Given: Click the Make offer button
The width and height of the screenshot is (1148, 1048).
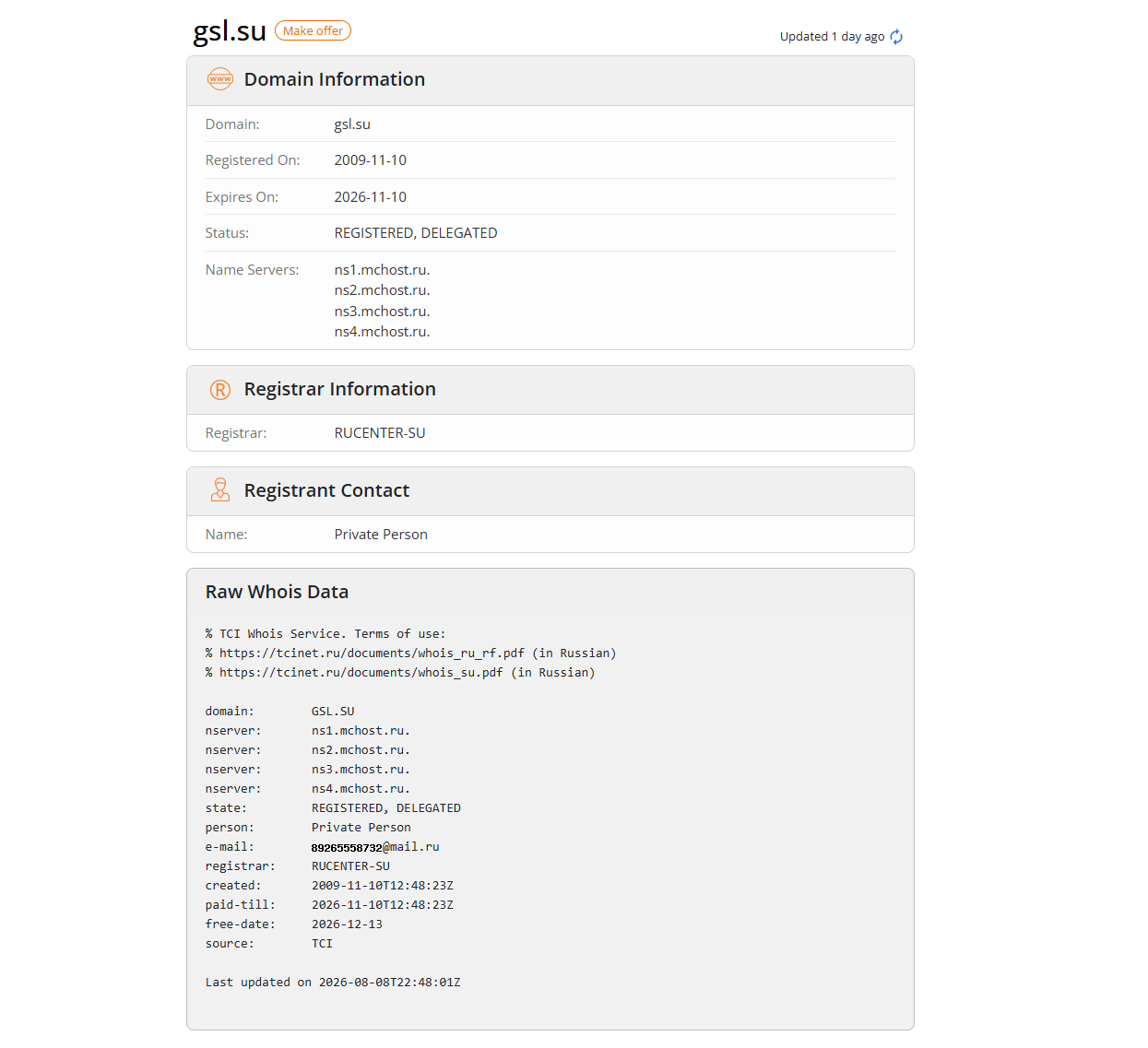Looking at the screenshot, I should pos(313,31).
